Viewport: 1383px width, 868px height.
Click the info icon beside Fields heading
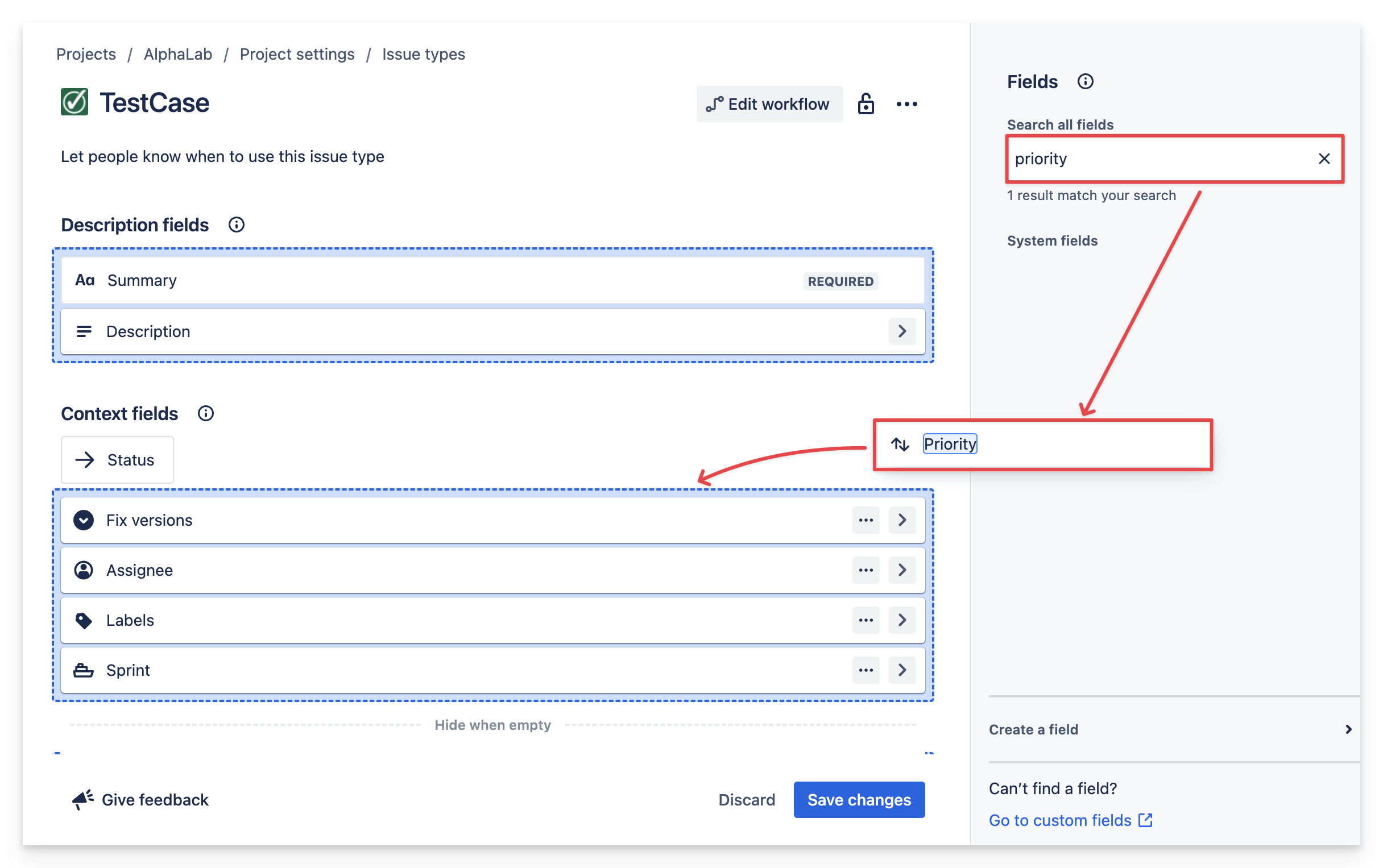1085,81
